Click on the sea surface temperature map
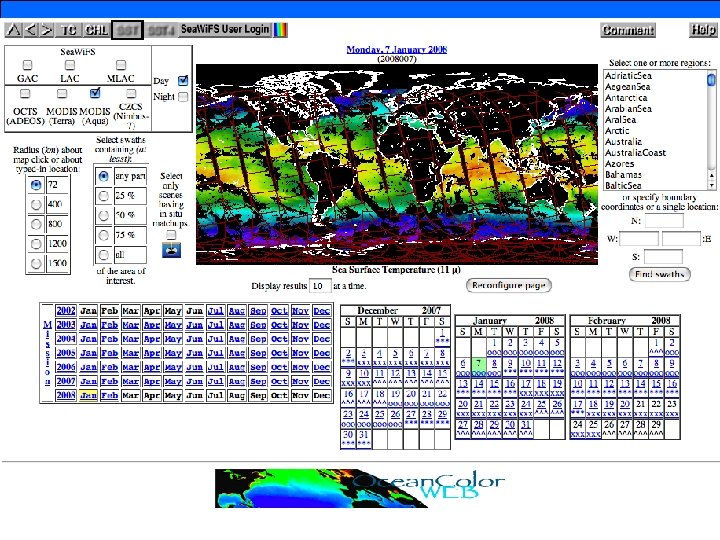The height and width of the screenshot is (540, 720). pos(396,165)
